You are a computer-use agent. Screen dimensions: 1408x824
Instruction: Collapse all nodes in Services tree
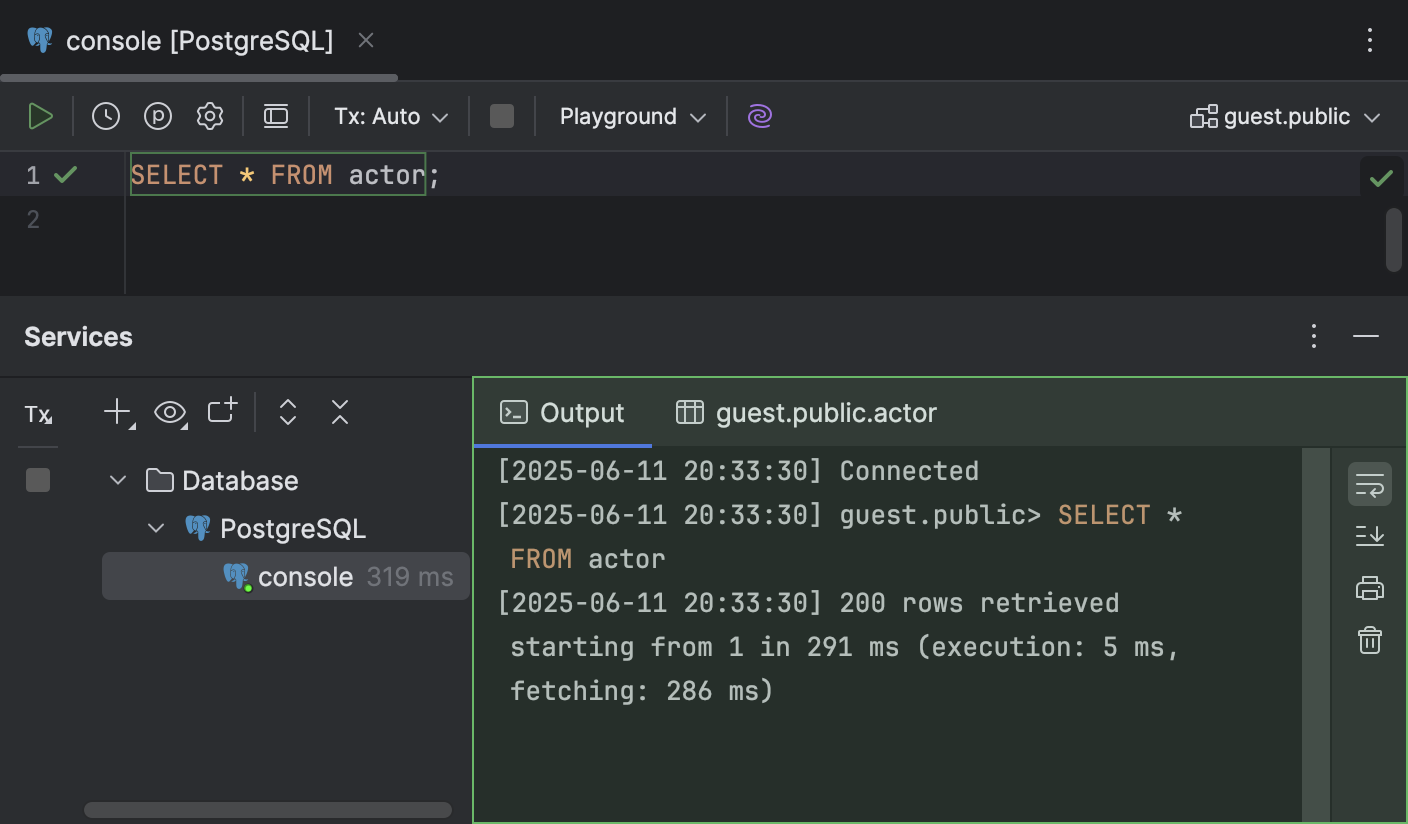[x=339, y=412]
